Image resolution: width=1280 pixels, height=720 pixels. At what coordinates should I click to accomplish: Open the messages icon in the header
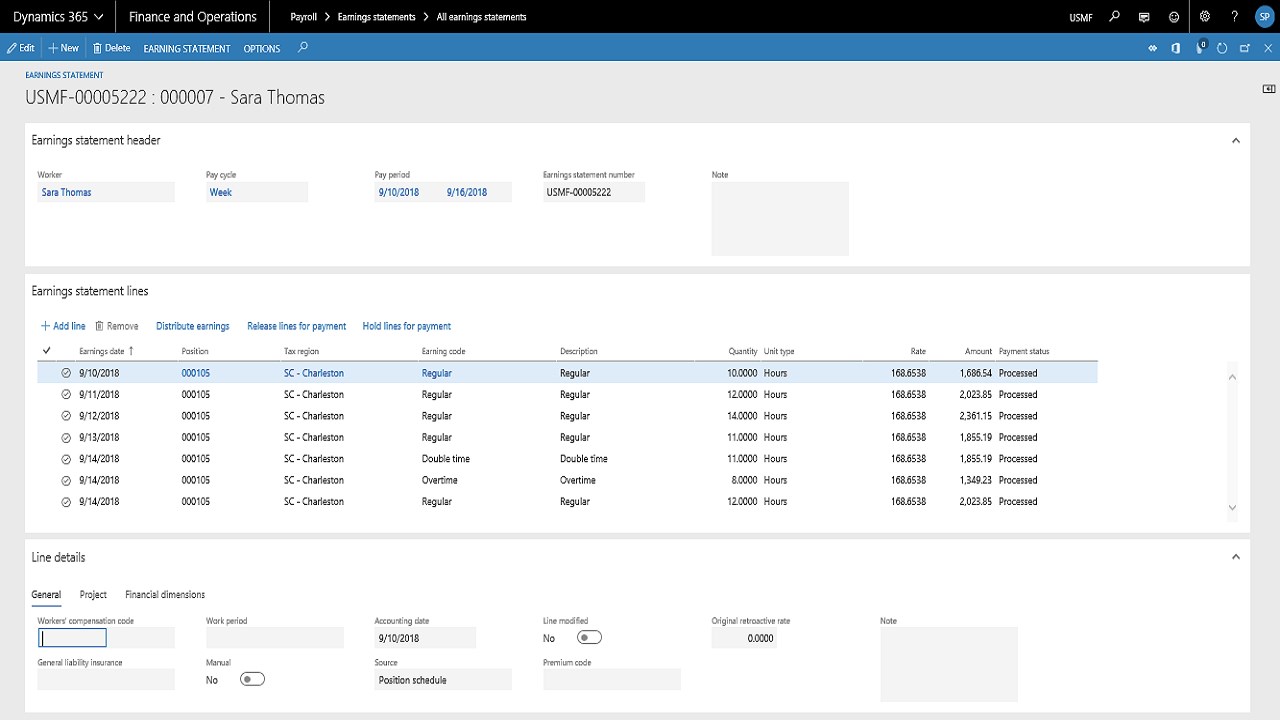(1144, 17)
